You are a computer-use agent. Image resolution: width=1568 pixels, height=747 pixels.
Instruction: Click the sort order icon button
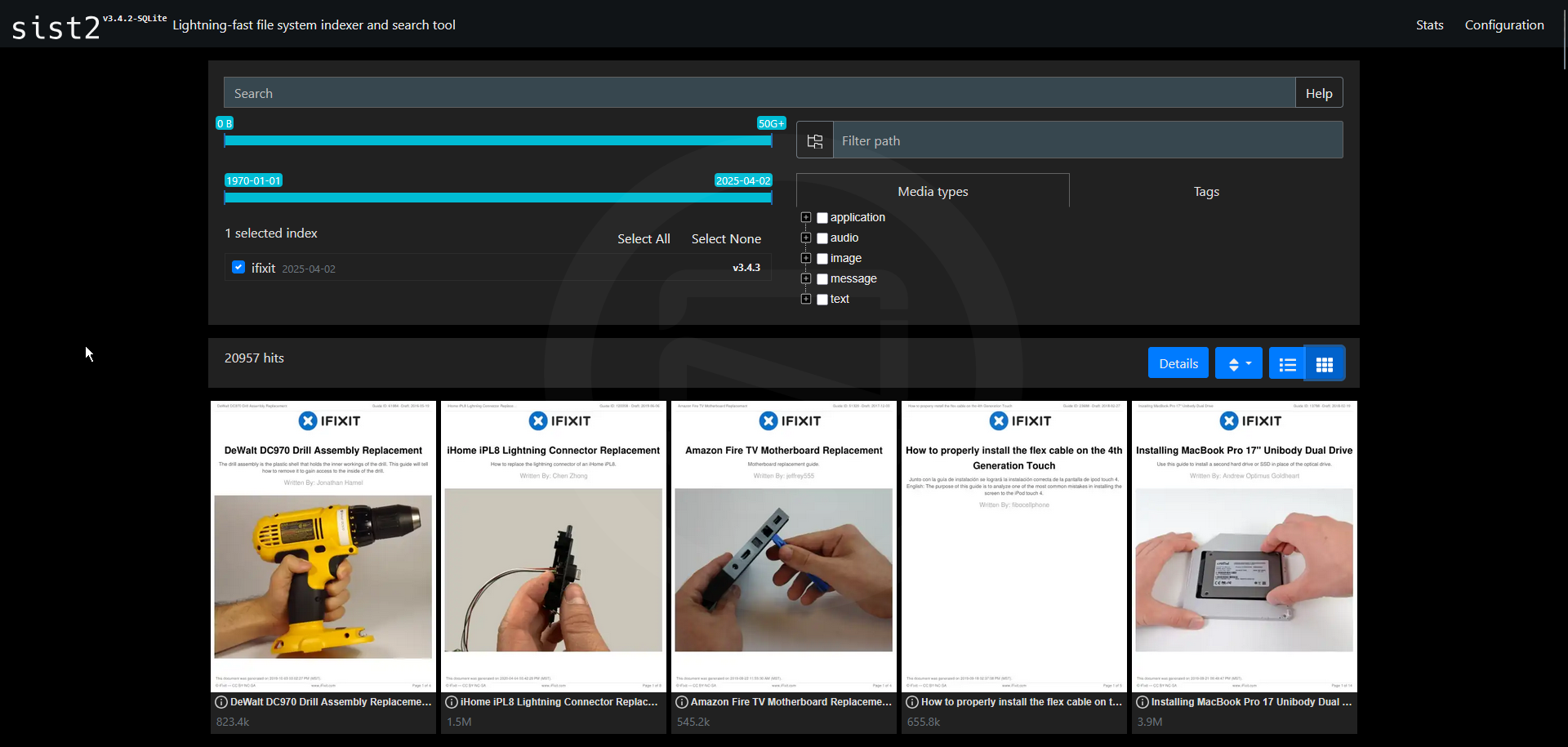[1232, 362]
